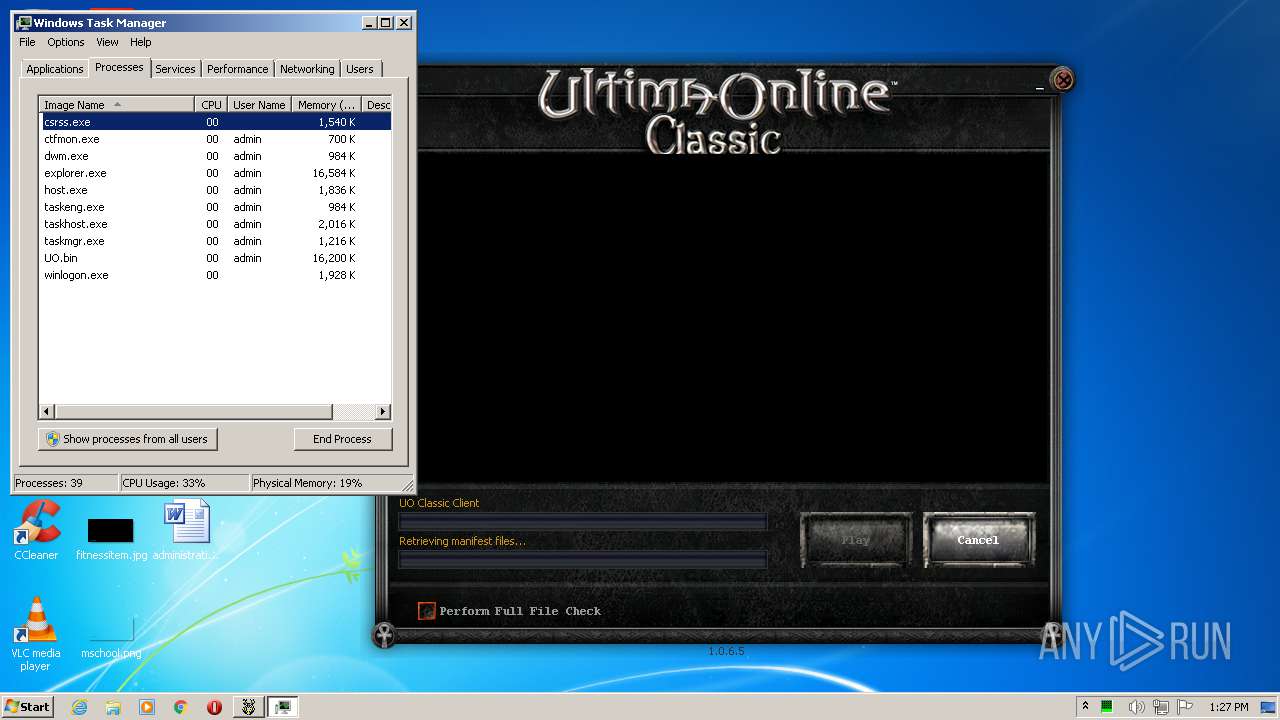The height and width of the screenshot is (720, 1280).
Task: Click the End Process button
Action: [343, 439]
